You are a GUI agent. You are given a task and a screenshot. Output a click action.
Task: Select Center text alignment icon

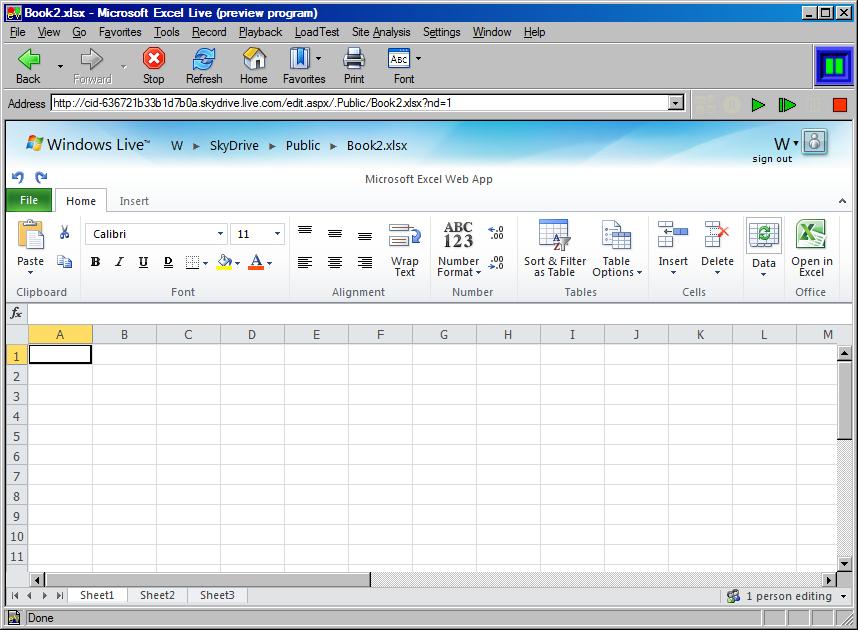(335, 263)
